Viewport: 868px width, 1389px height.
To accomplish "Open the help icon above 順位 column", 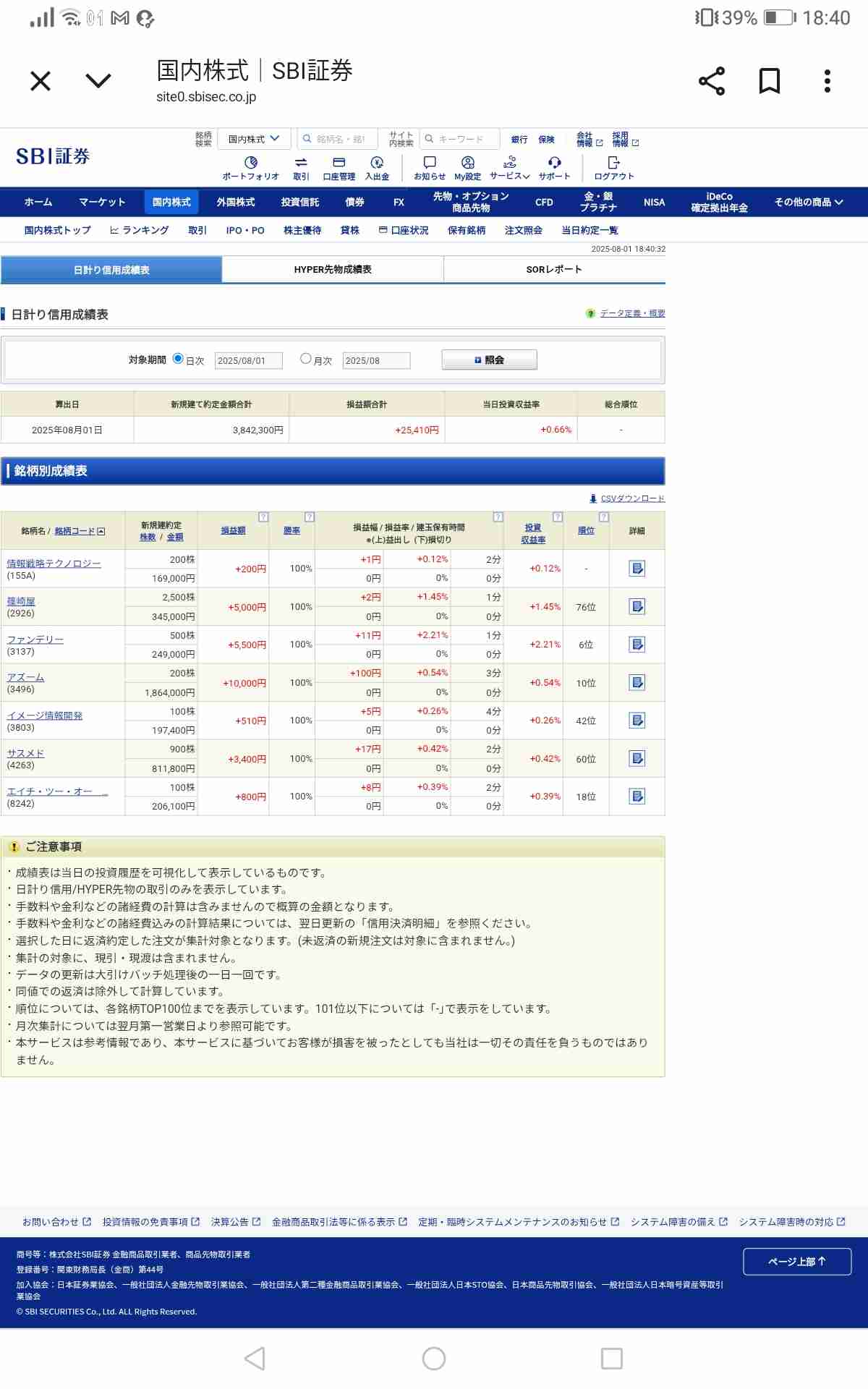I will click(604, 517).
